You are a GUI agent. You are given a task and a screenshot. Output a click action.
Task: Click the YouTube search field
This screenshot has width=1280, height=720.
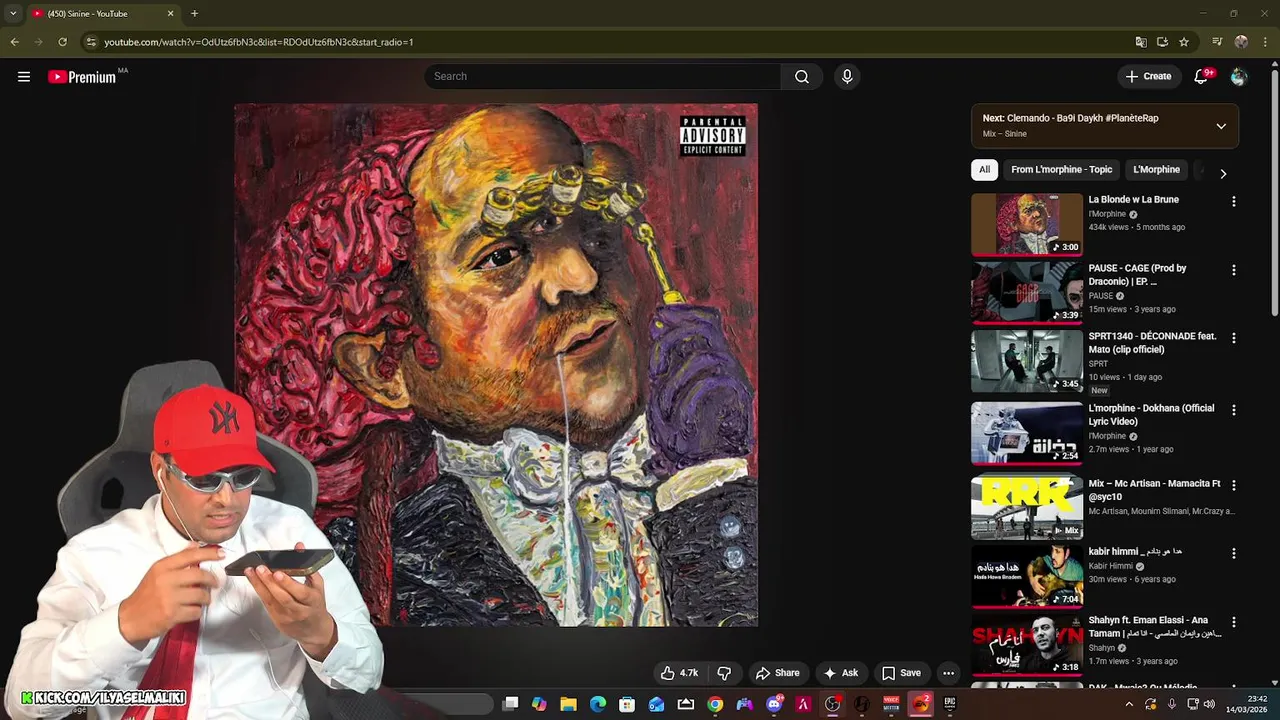(x=603, y=77)
